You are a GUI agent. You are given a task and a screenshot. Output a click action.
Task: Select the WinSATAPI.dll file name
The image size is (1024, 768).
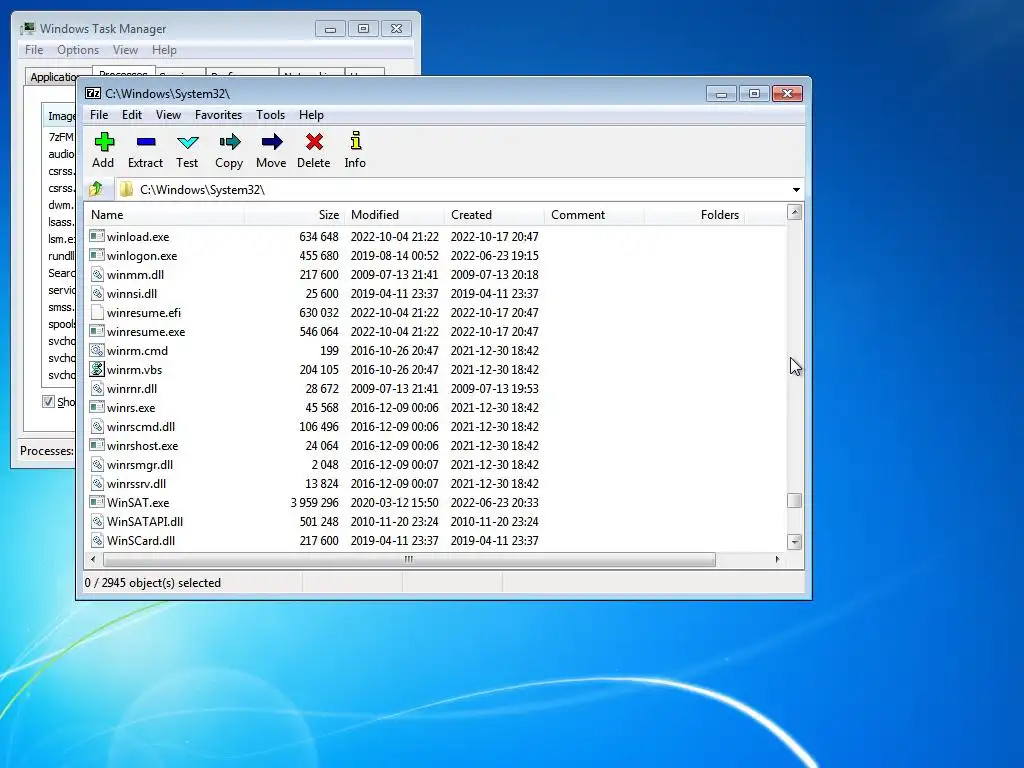click(x=145, y=521)
